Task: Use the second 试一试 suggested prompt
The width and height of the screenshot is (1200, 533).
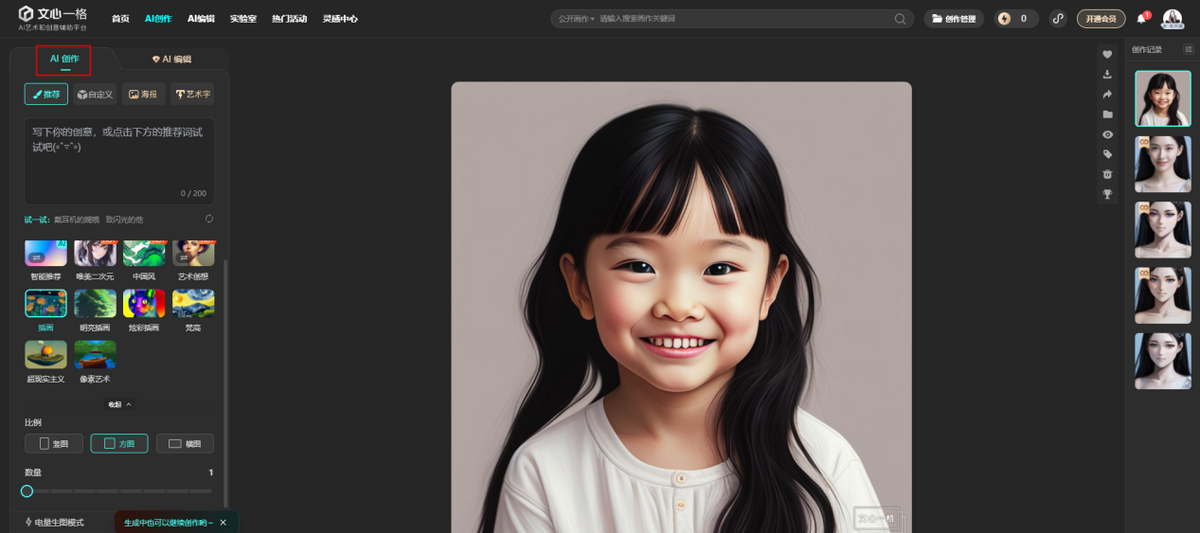Action: tap(125, 219)
